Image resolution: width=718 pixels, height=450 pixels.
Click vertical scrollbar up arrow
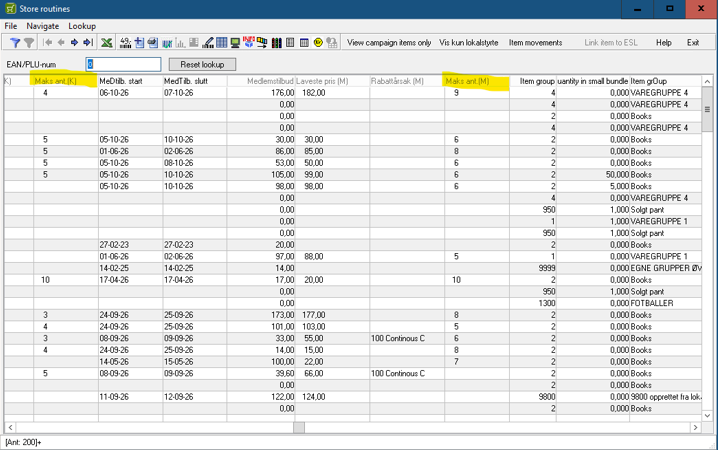point(707,81)
